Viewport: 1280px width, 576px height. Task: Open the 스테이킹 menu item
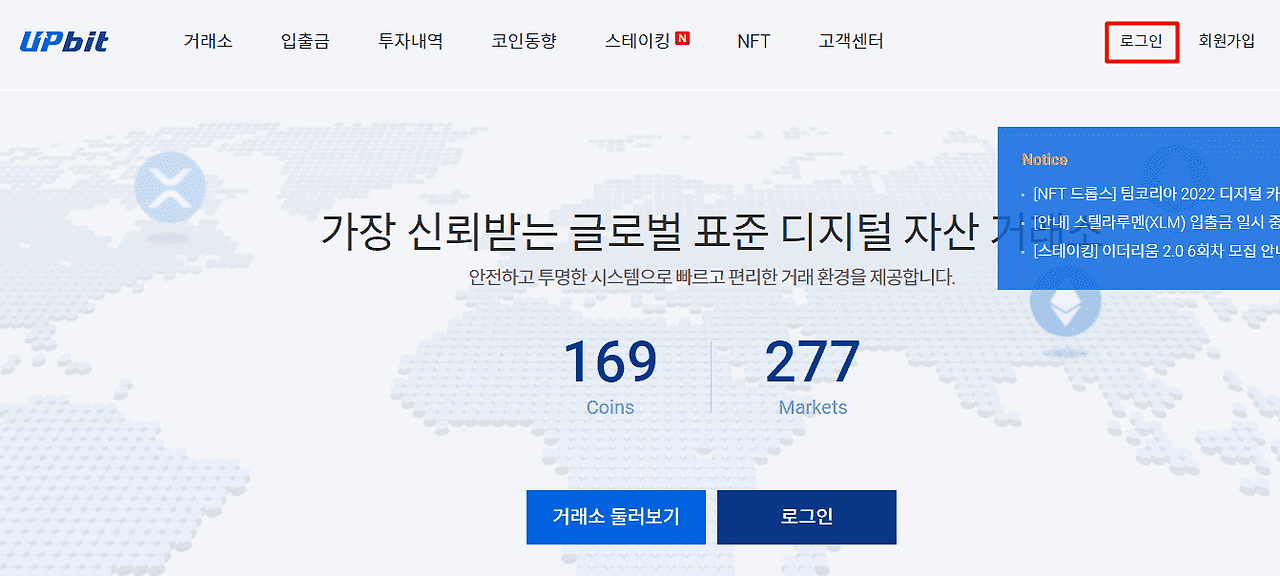coord(637,41)
